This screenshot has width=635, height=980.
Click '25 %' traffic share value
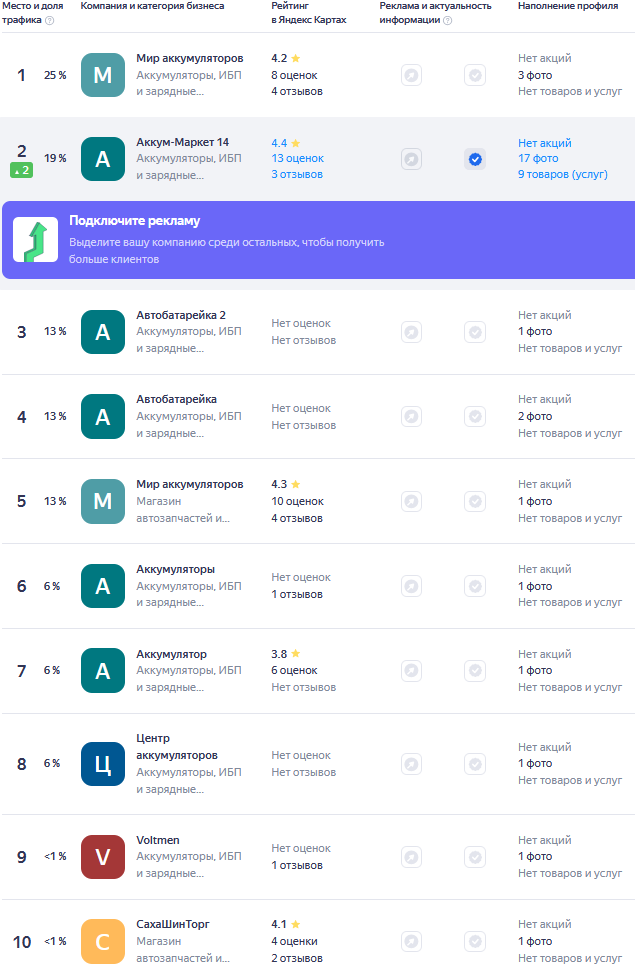[55, 75]
